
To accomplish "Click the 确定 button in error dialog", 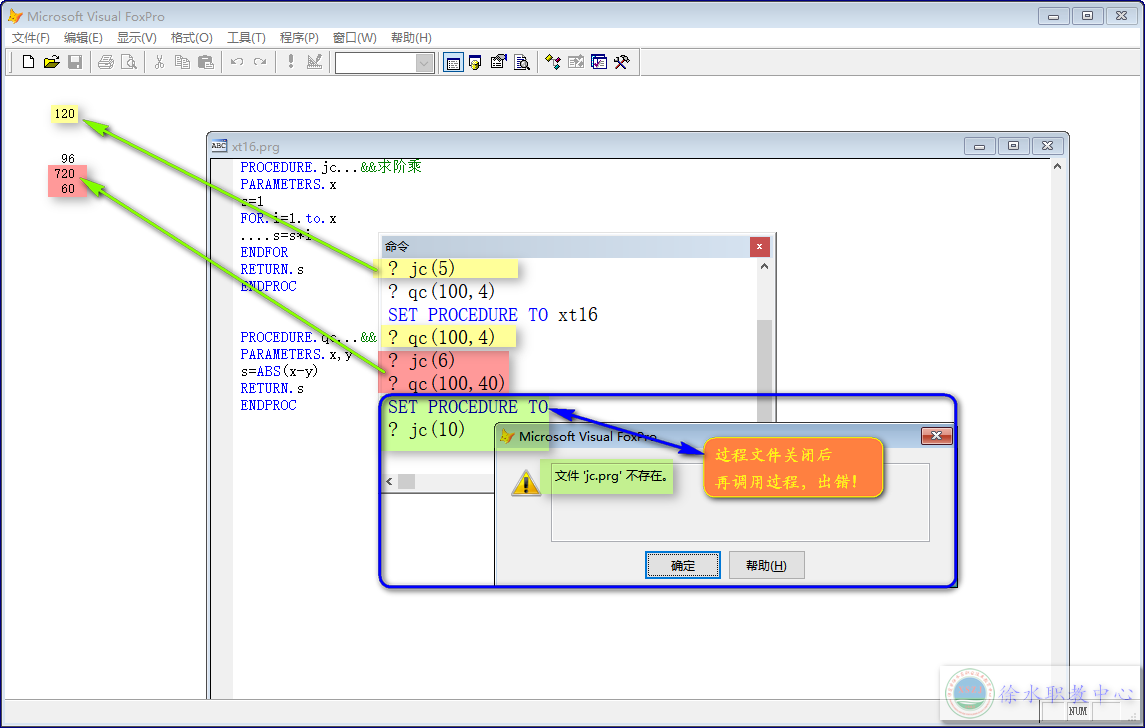I will 683,565.
